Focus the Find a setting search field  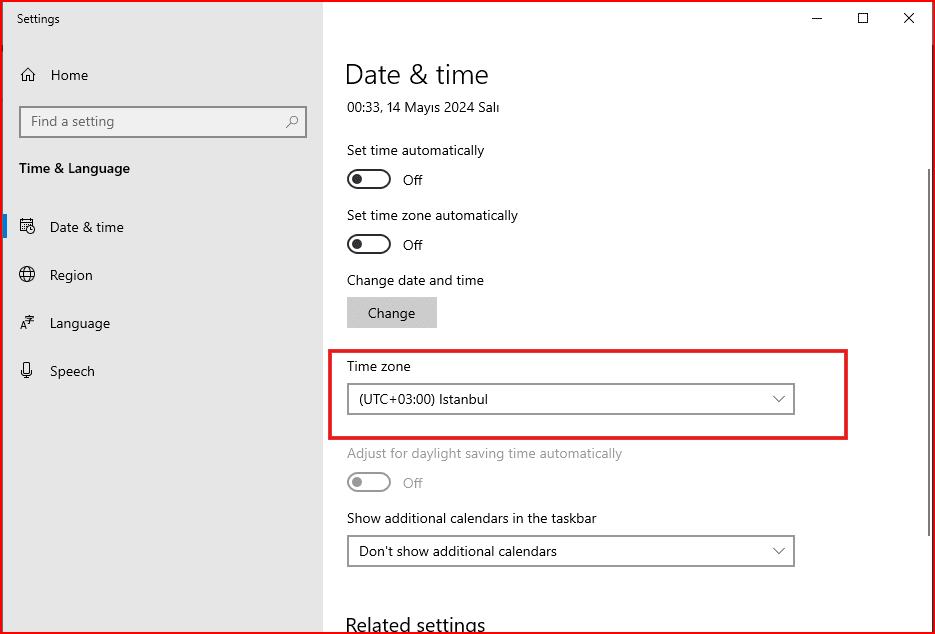[x=150, y=122]
